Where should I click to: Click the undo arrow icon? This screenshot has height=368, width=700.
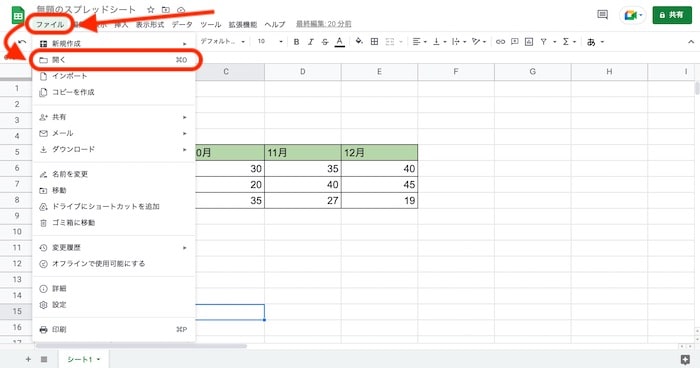pyautogui.click(x=22, y=42)
